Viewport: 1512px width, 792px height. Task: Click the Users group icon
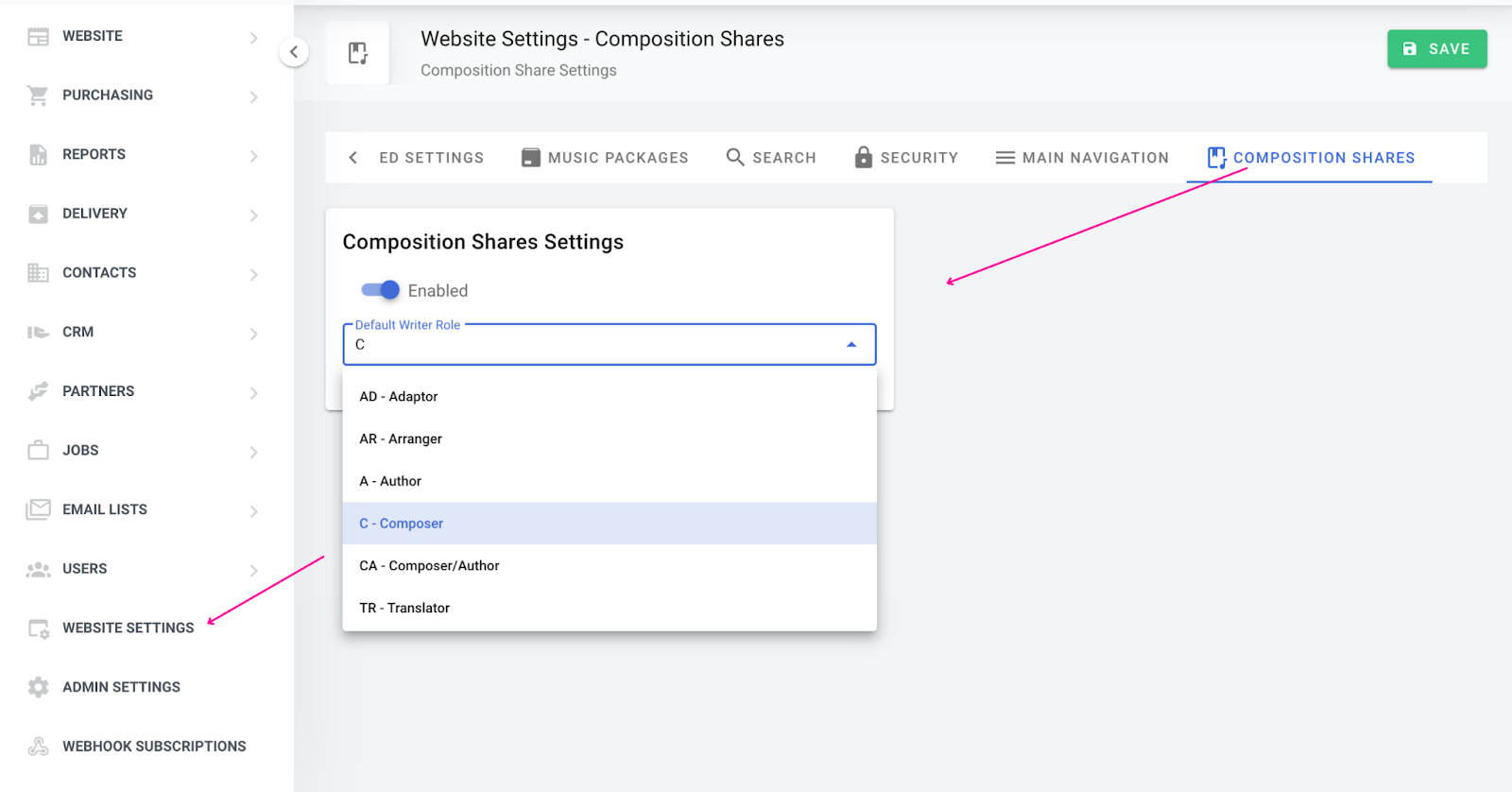point(38,569)
